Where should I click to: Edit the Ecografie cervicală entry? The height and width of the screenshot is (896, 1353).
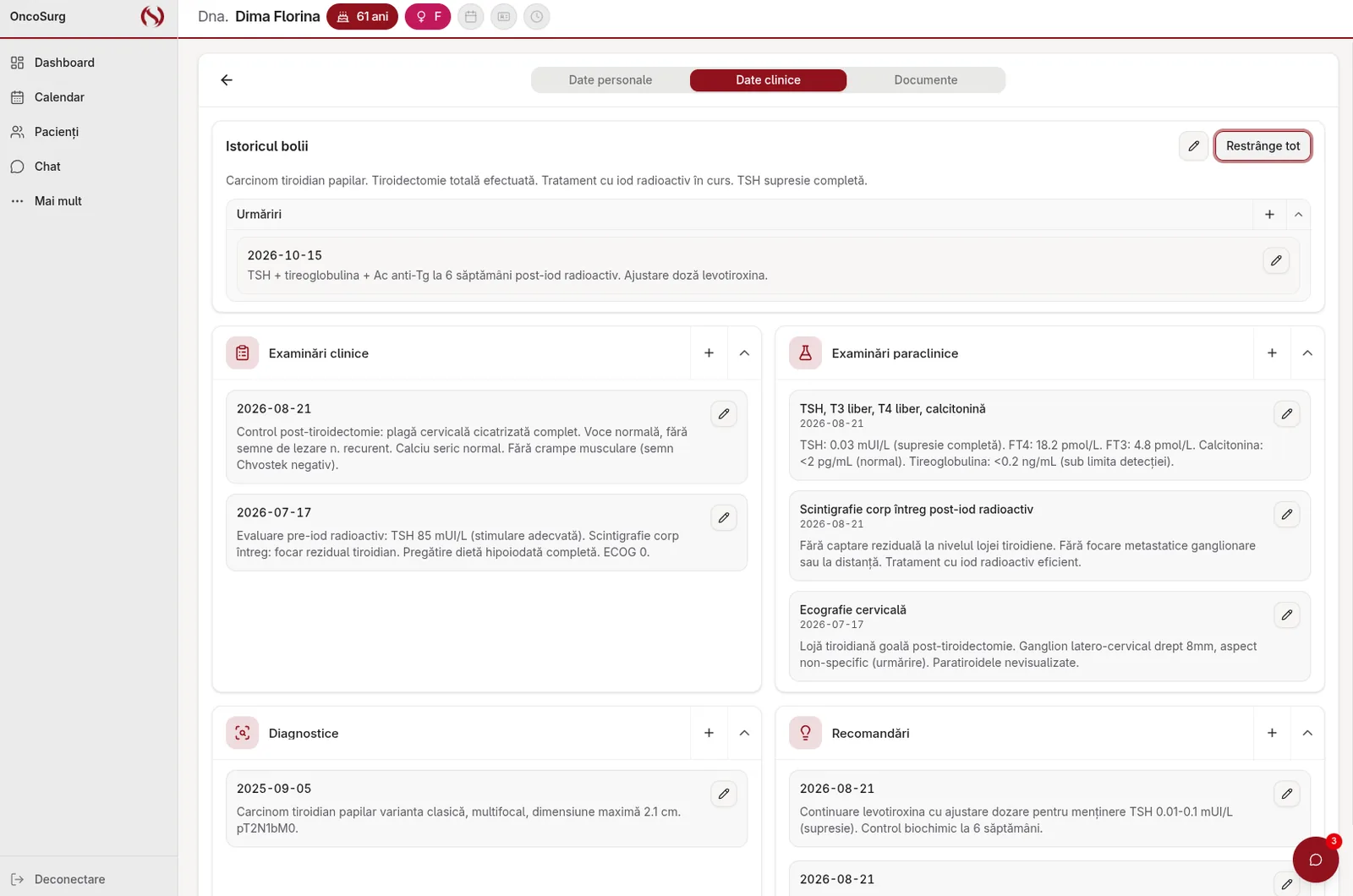coord(1287,615)
